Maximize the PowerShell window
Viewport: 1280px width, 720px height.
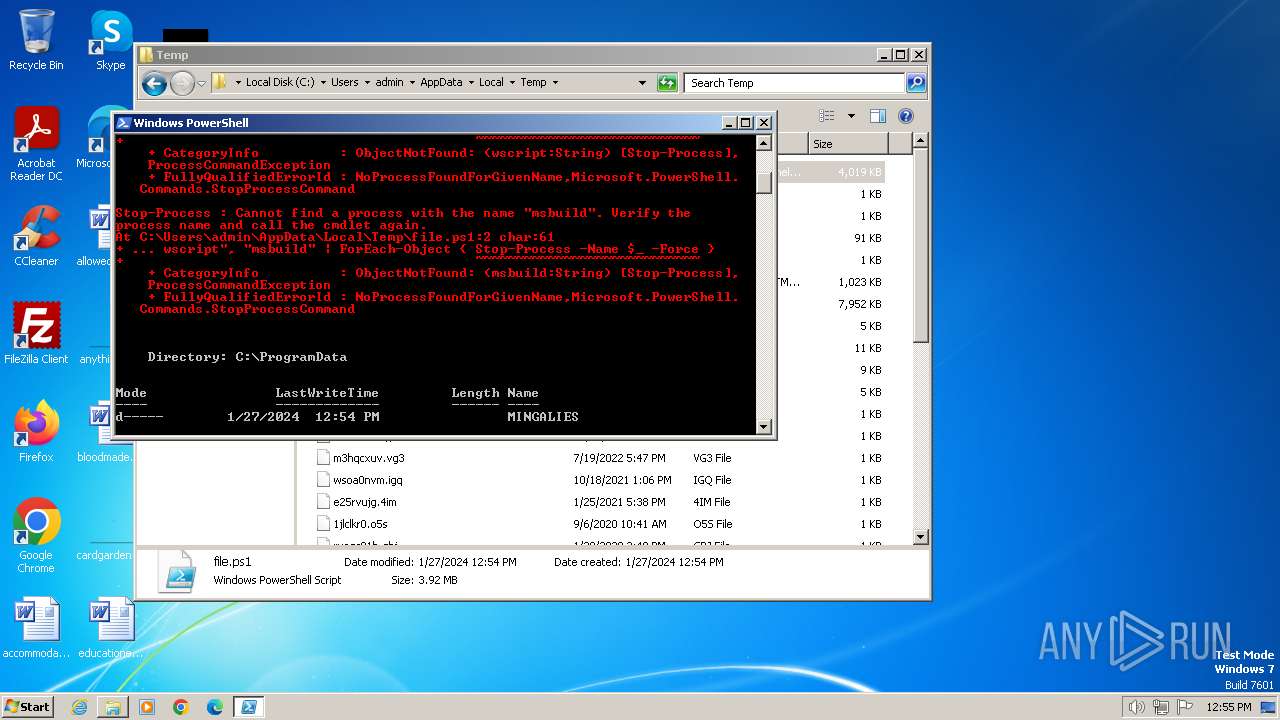745,123
